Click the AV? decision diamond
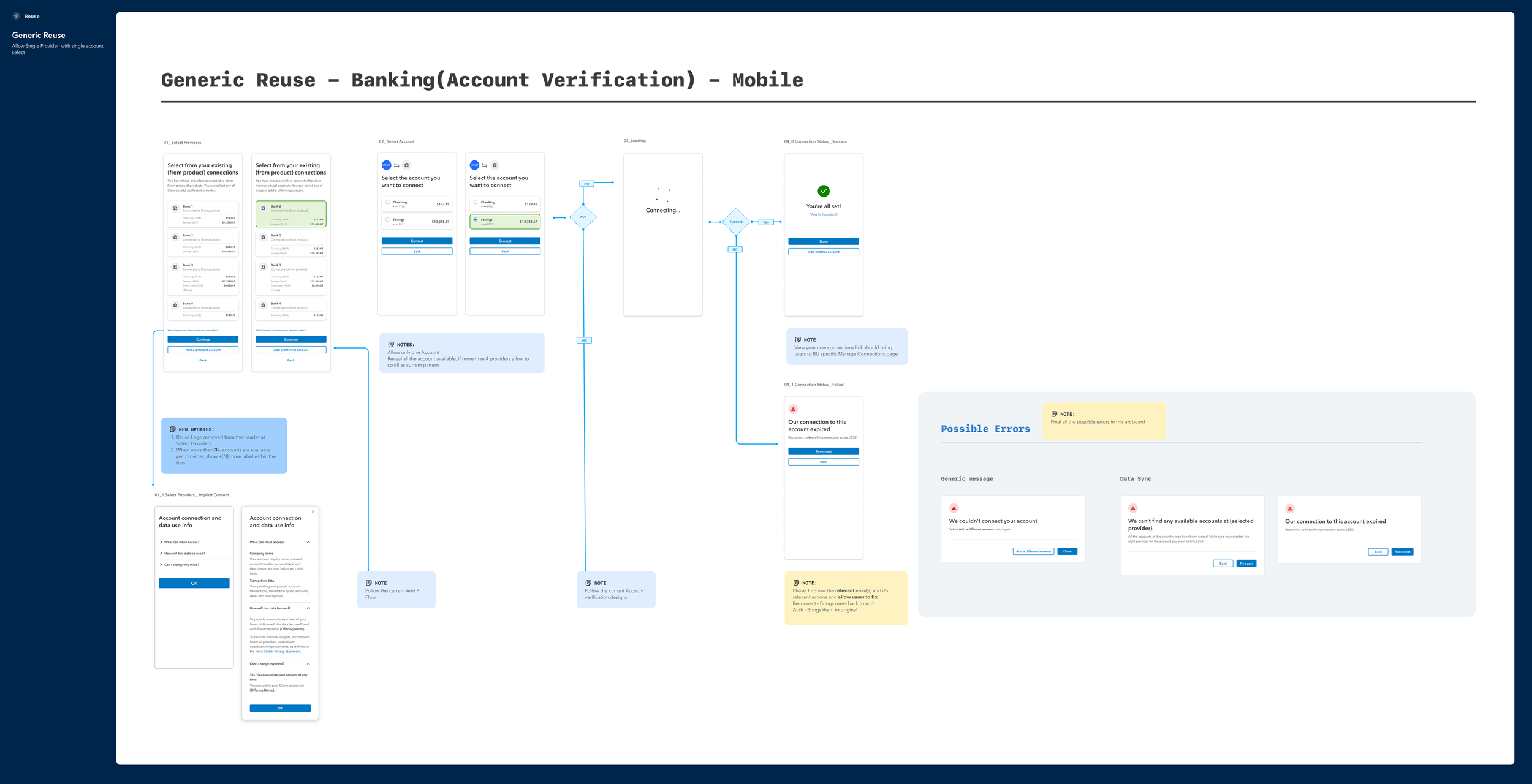Image resolution: width=1532 pixels, height=784 pixels. click(583, 217)
